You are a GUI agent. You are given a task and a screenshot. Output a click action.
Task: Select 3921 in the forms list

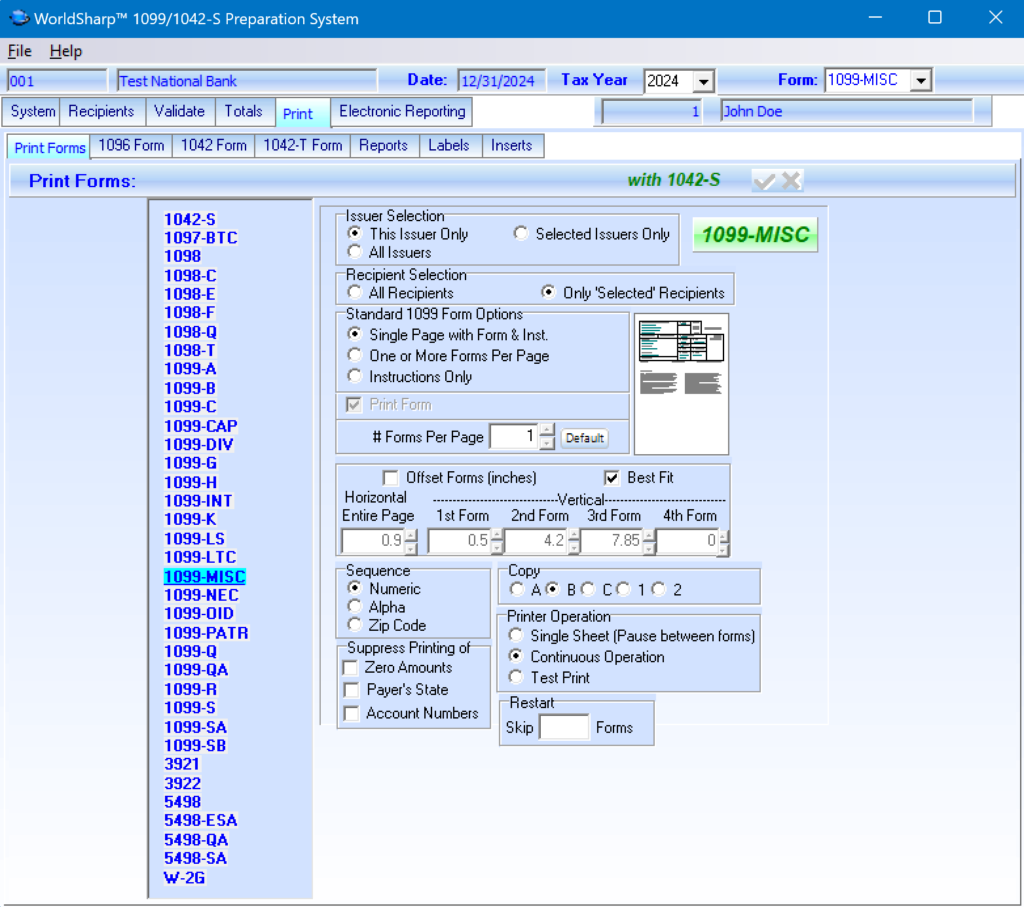click(182, 763)
